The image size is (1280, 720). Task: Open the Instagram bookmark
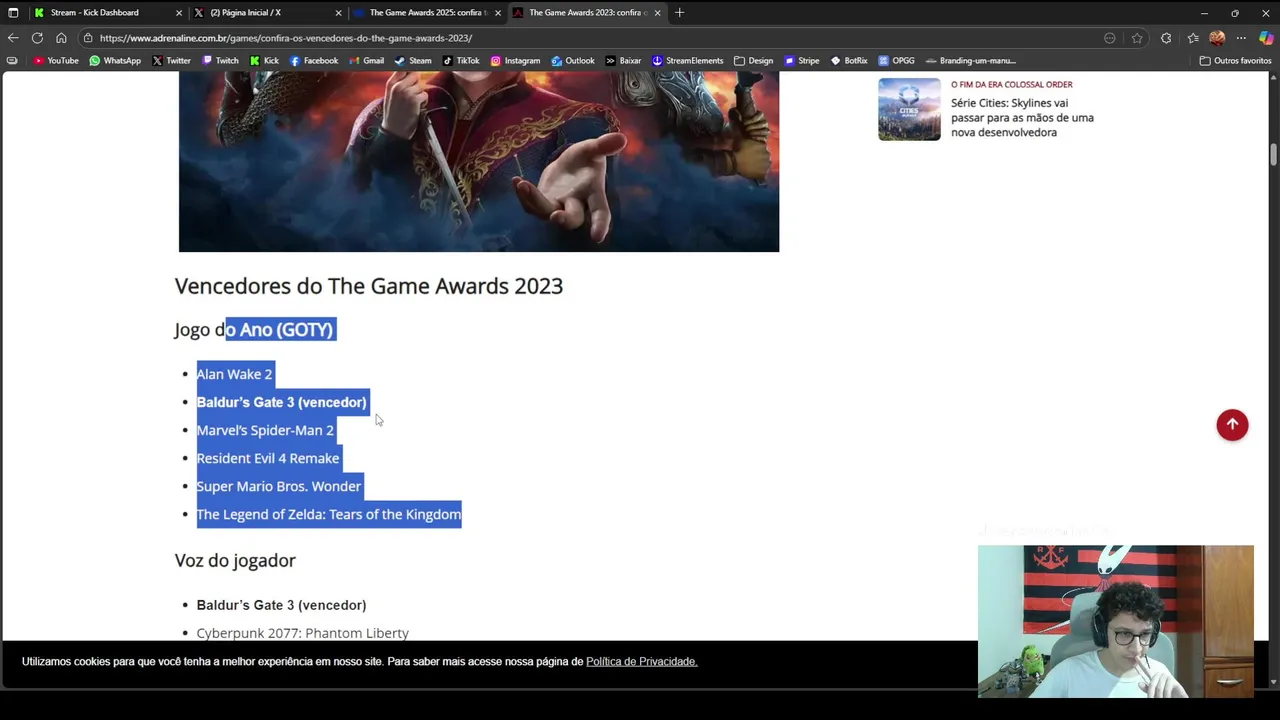pyautogui.click(x=516, y=61)
